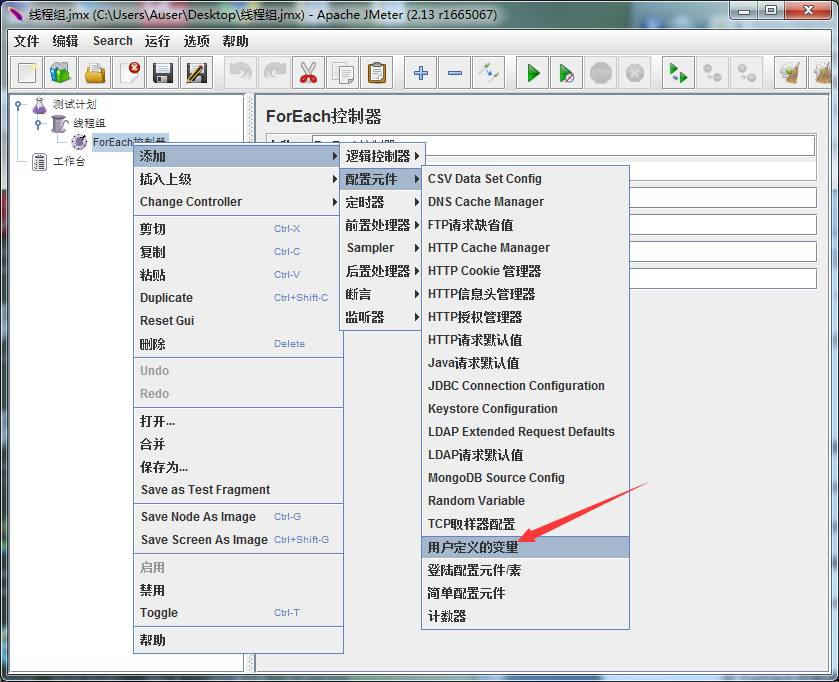Choose HTTP Cookie 管理器

[x=525, y=271]
